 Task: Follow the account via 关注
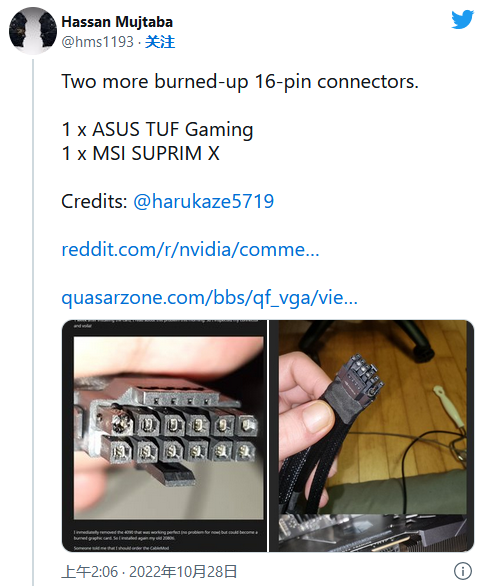point(160,42)
